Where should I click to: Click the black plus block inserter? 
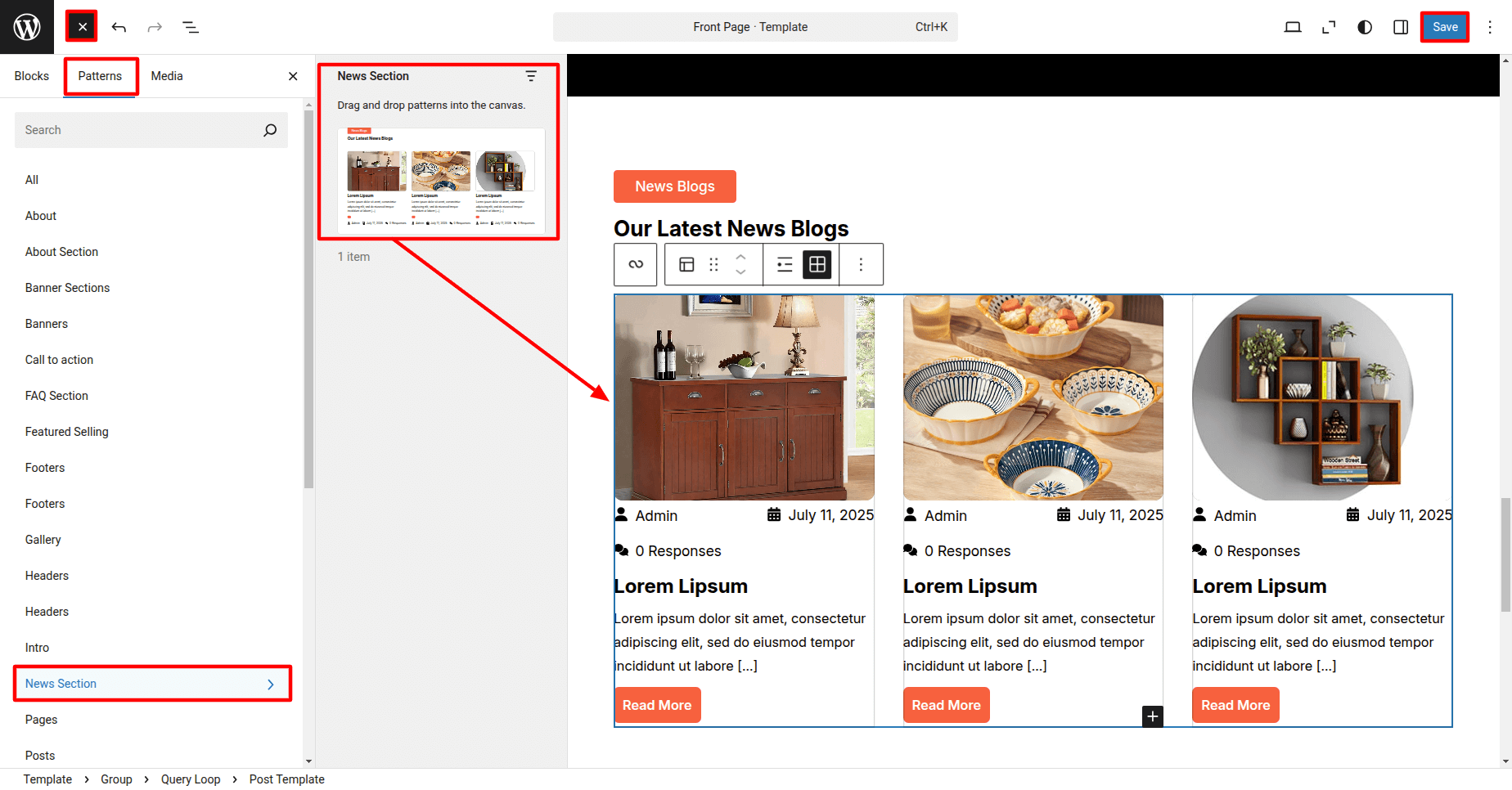point(1152,716)
